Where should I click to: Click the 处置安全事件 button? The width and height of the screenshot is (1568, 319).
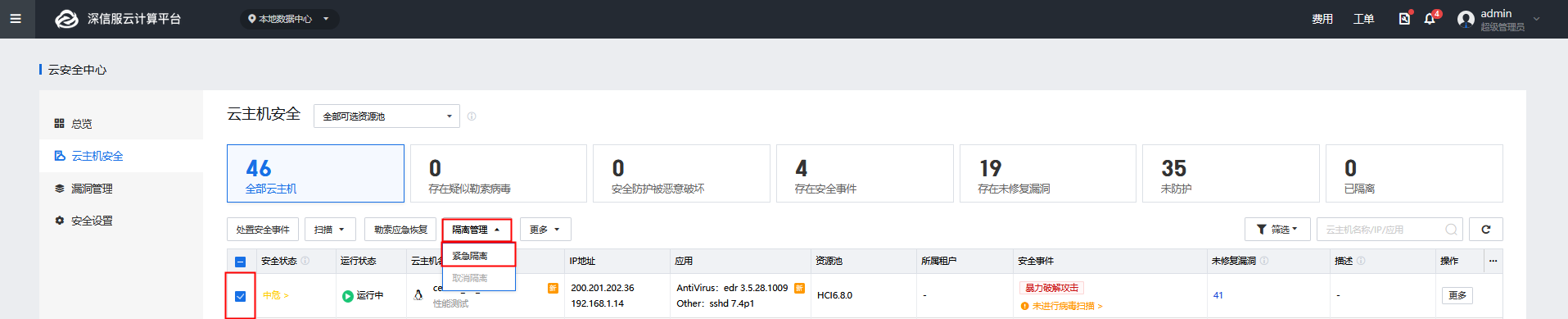tap(263, 230)
